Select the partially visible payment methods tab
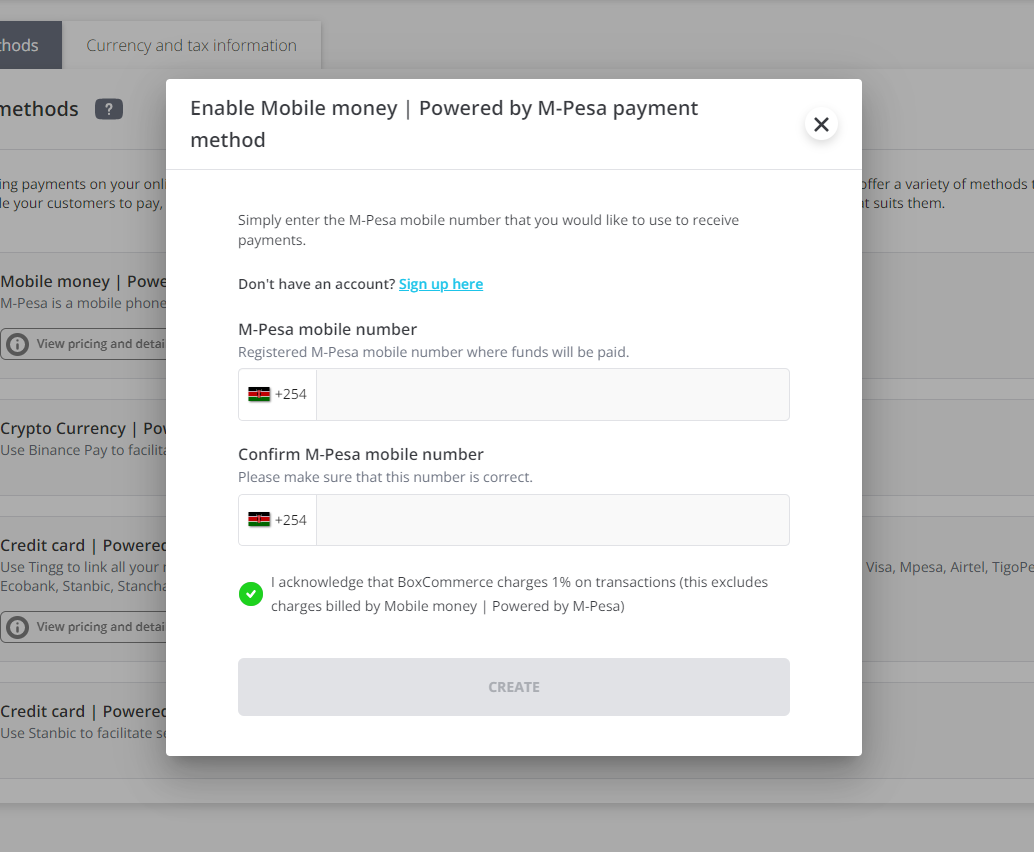The width and height of the screenshot is (1034, 852). coord(24,46)
